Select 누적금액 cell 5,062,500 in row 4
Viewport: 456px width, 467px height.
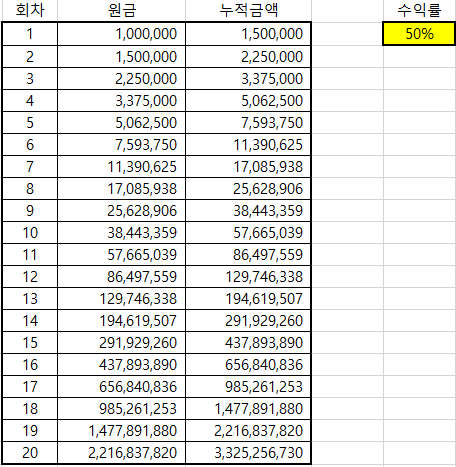coord(248,101)
